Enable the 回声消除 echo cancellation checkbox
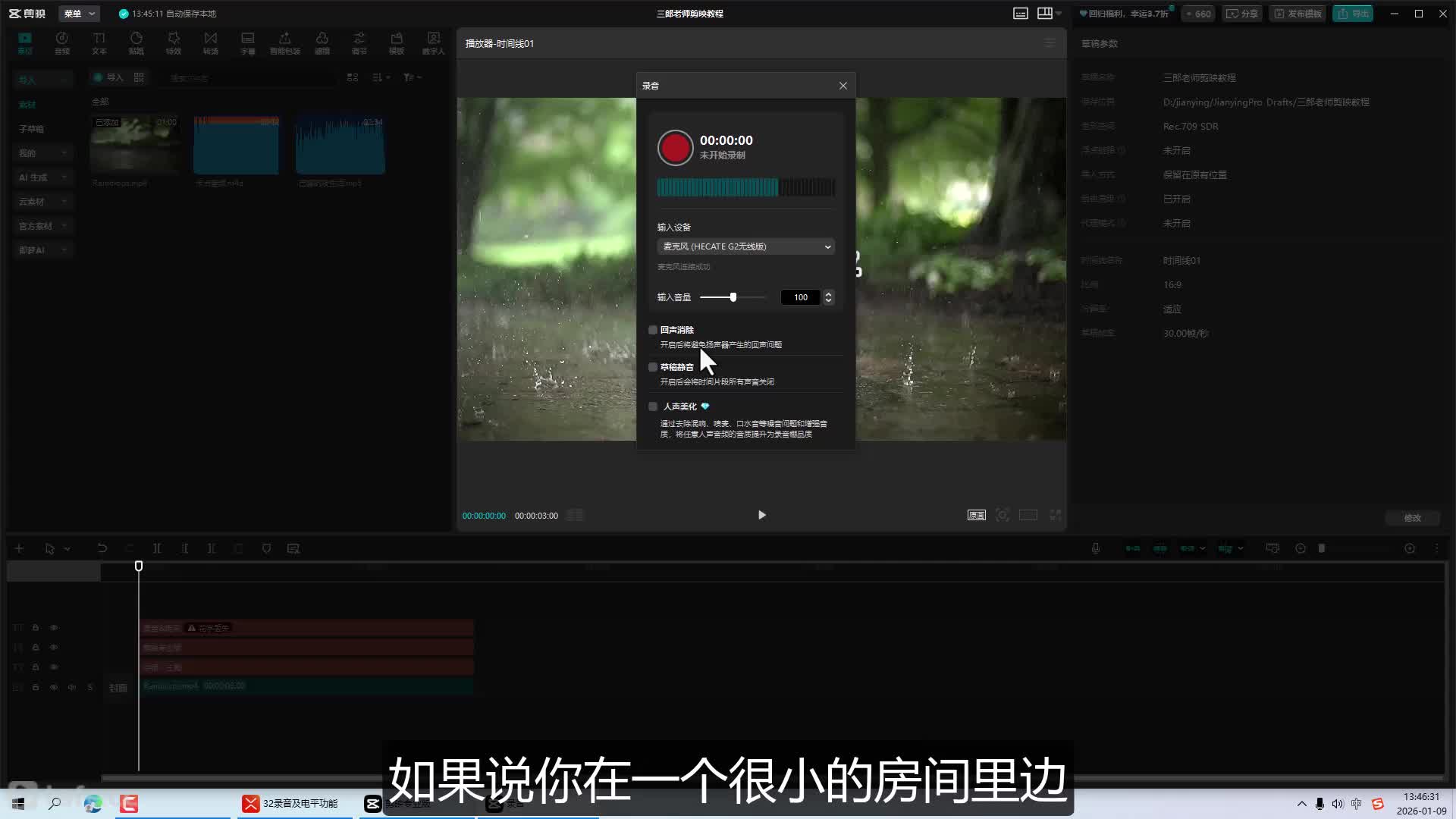Screen dimensions: 1456x819 (653, 330)
